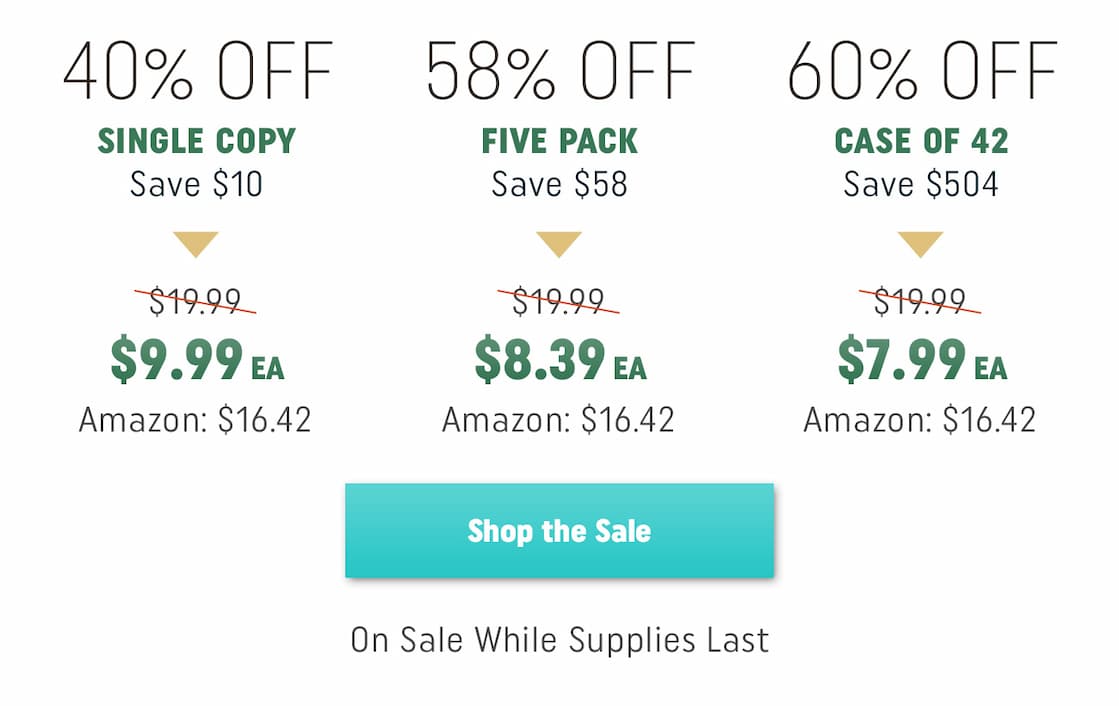
Task: Click the Save $10 text
Action: coord(197,184)
